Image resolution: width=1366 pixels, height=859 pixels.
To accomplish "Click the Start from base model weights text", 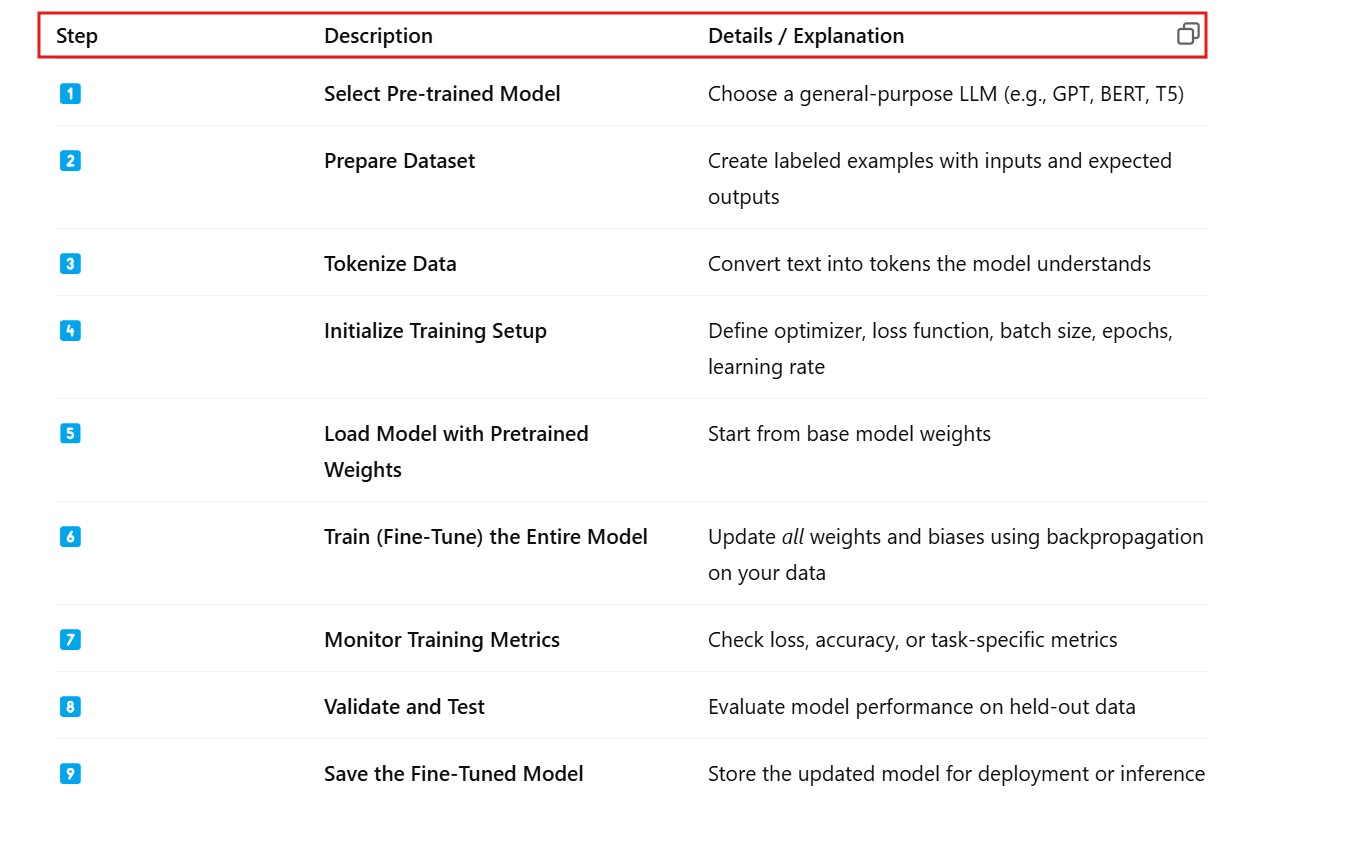I will (849, 434).
